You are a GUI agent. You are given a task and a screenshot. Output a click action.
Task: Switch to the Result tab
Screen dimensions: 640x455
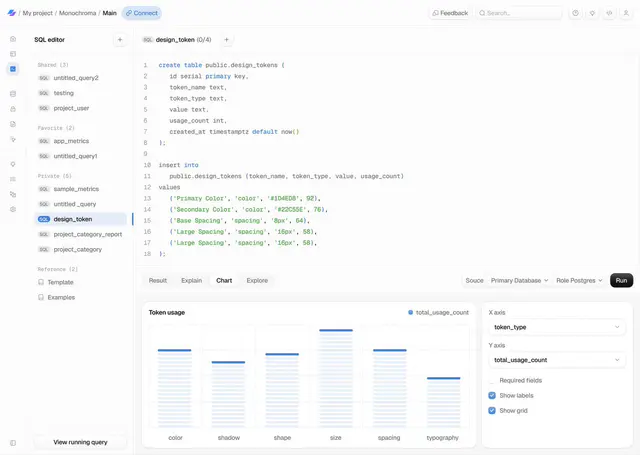pos(158,281)
